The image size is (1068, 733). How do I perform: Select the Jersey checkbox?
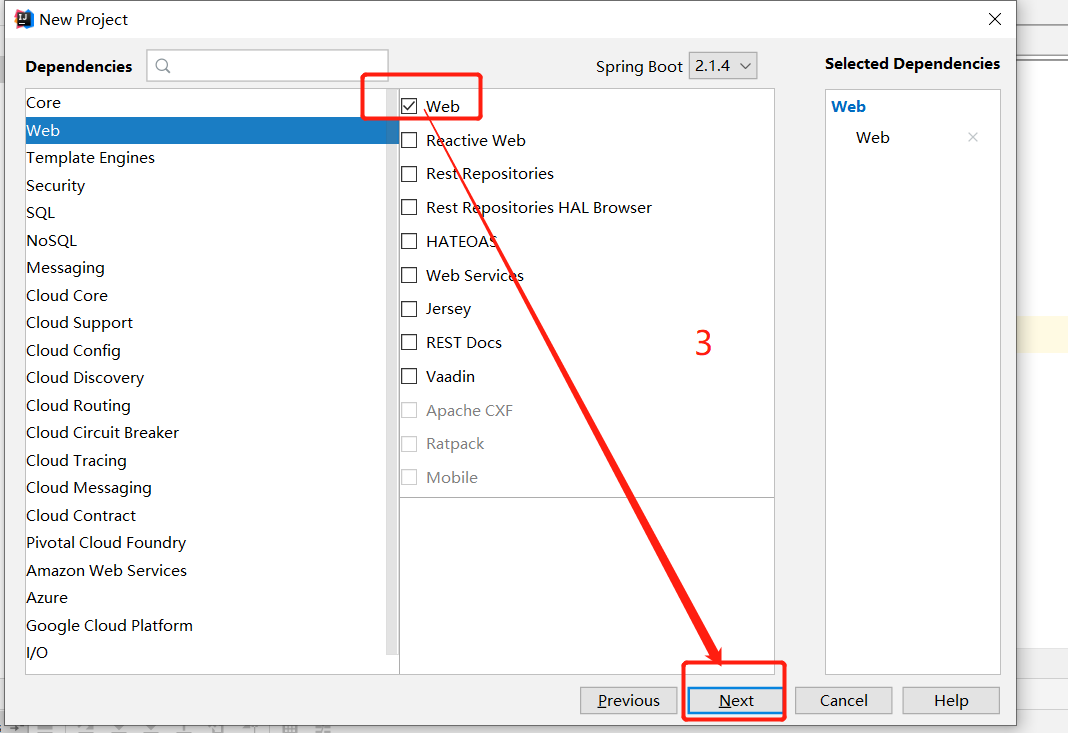point(409,309)
